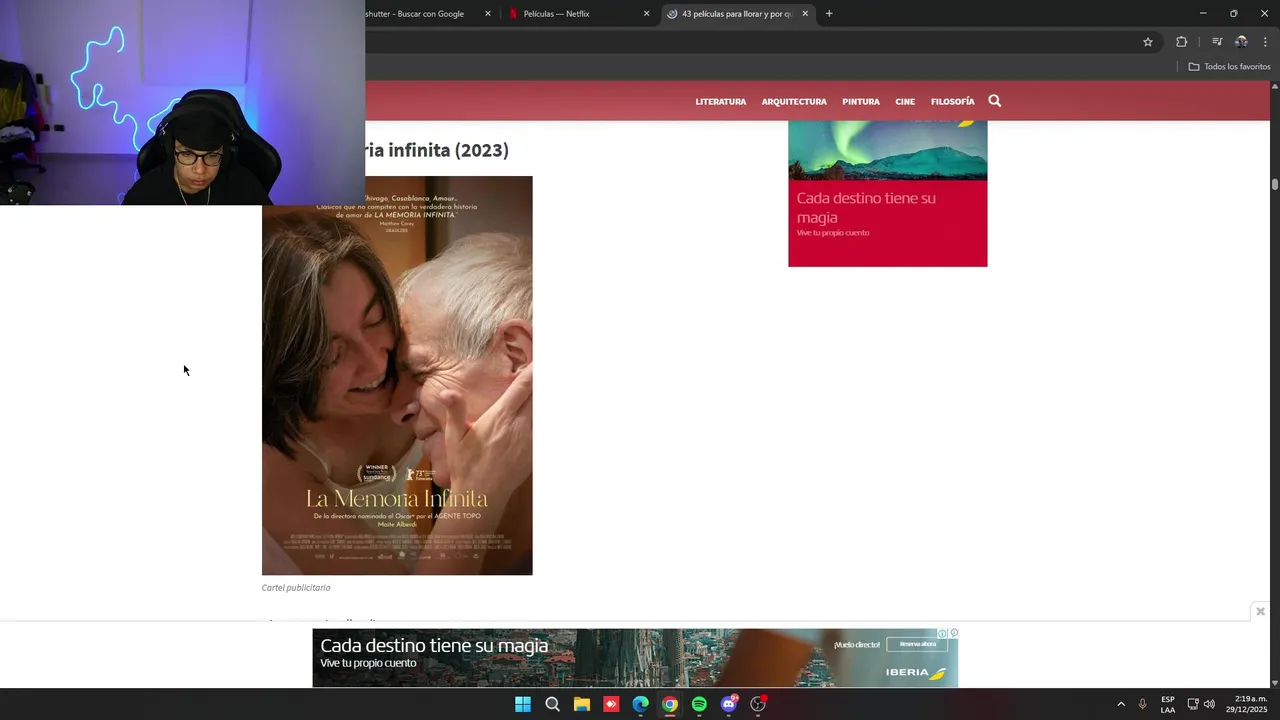Open the red app icon next to File Explorer
The width and height of the screenshot is (1280, 720).
[x=611, y=704]
